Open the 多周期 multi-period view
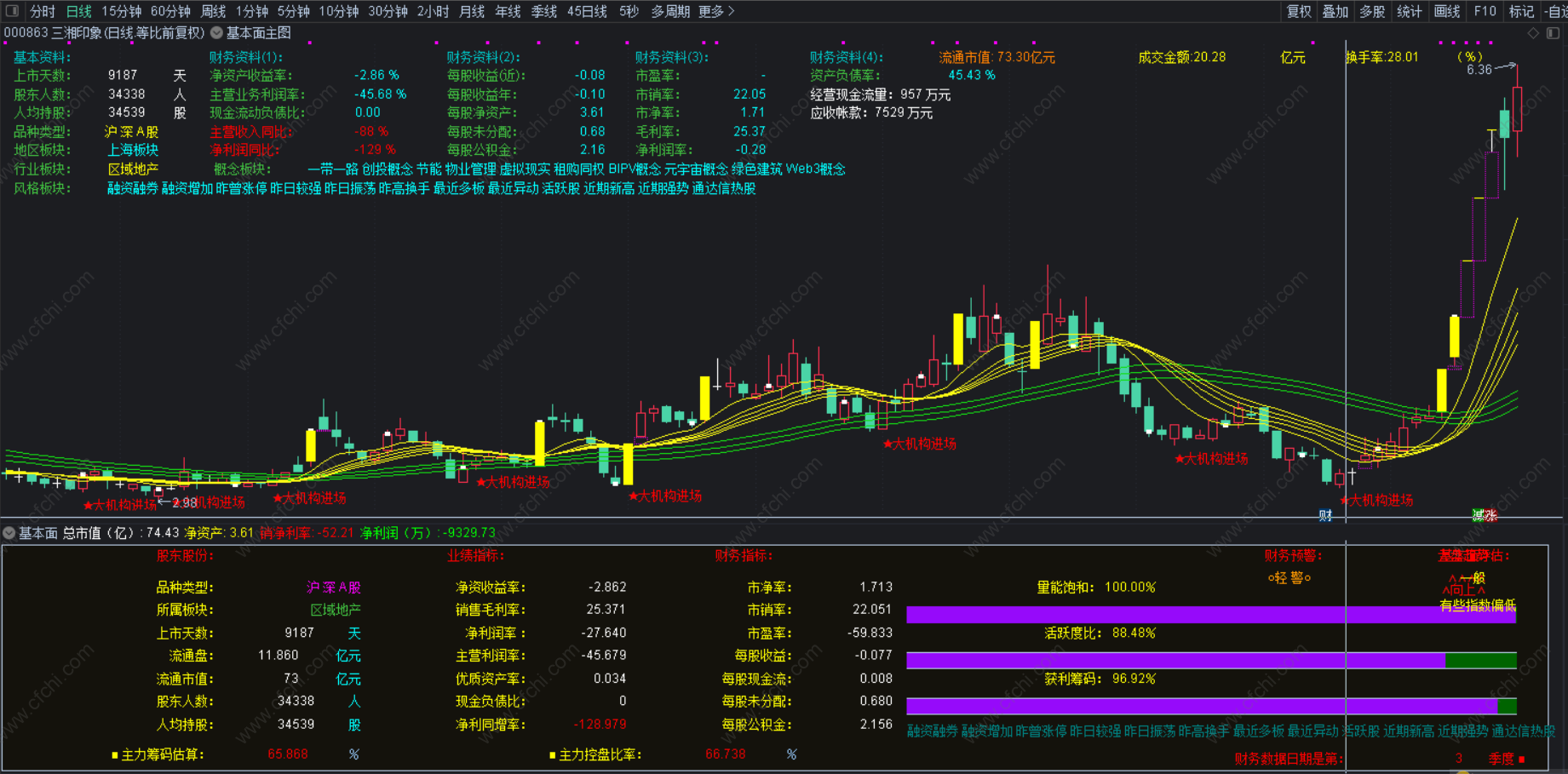1568x774 pixels. [670, 11]
